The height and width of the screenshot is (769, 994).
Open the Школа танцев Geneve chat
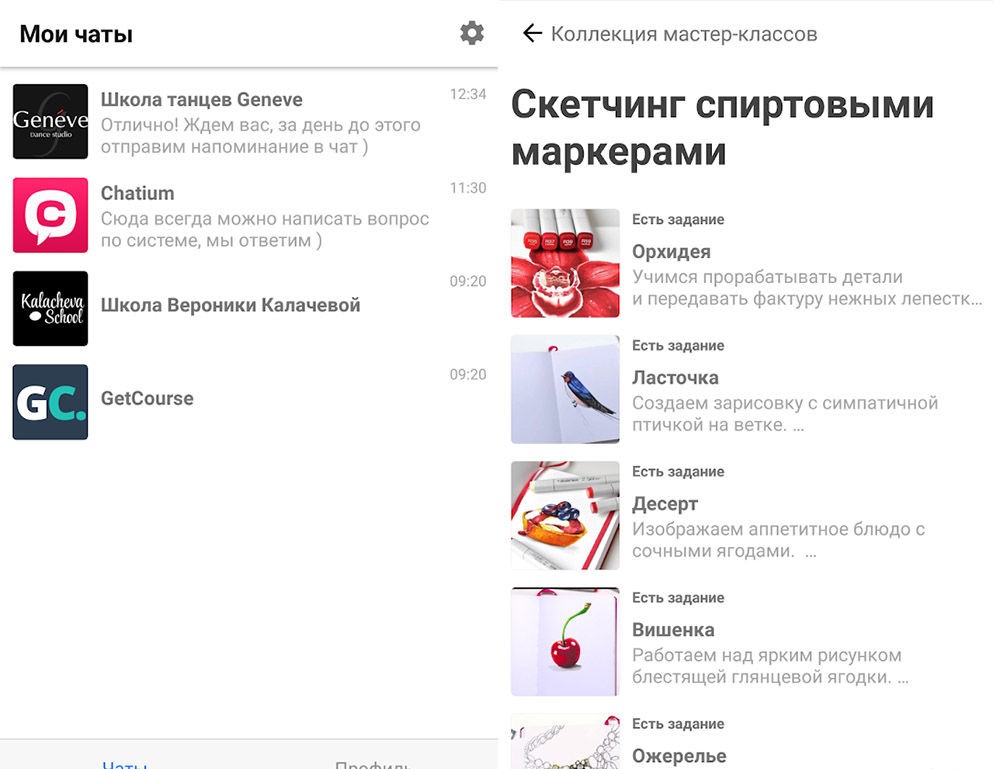click(x=249, y=121)
